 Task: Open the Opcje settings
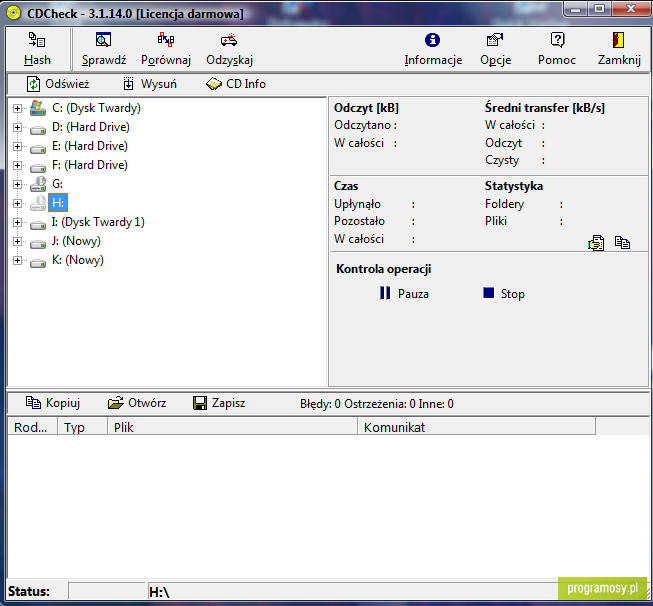pyautogui.click(x=495, y=49)
